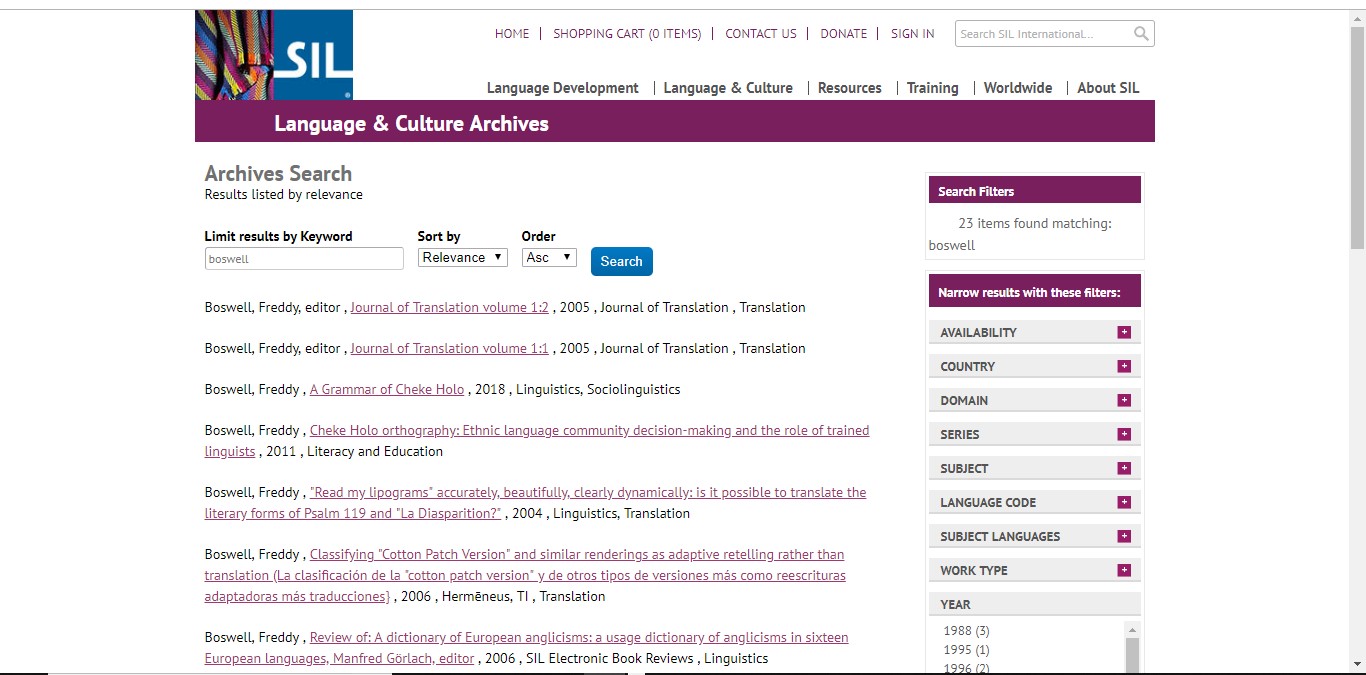This screenshot has width=1366, height=675.
Task: Expand Subject filter plus icon
Action: (1124, 469)
